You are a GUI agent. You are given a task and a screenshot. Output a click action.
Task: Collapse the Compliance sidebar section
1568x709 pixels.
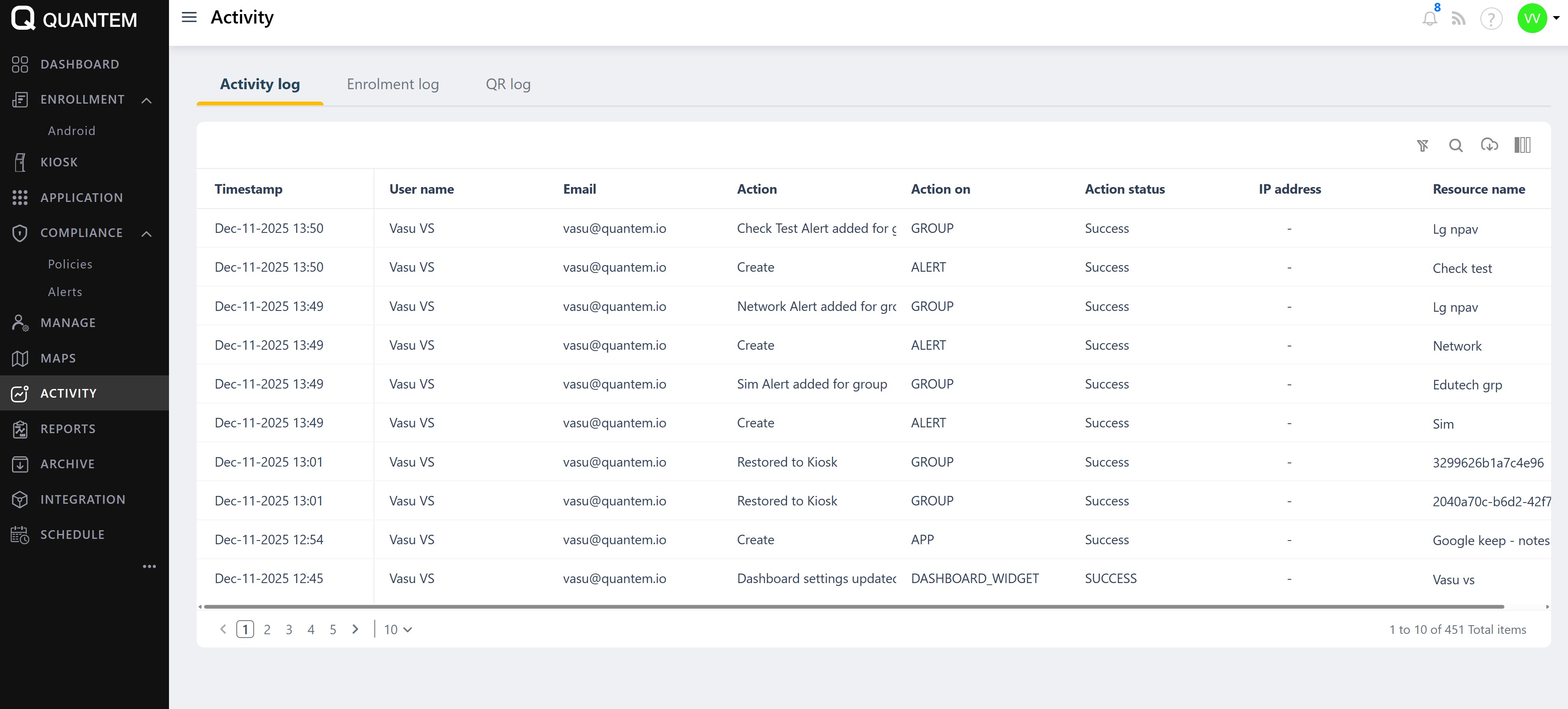tap(147, 234)
